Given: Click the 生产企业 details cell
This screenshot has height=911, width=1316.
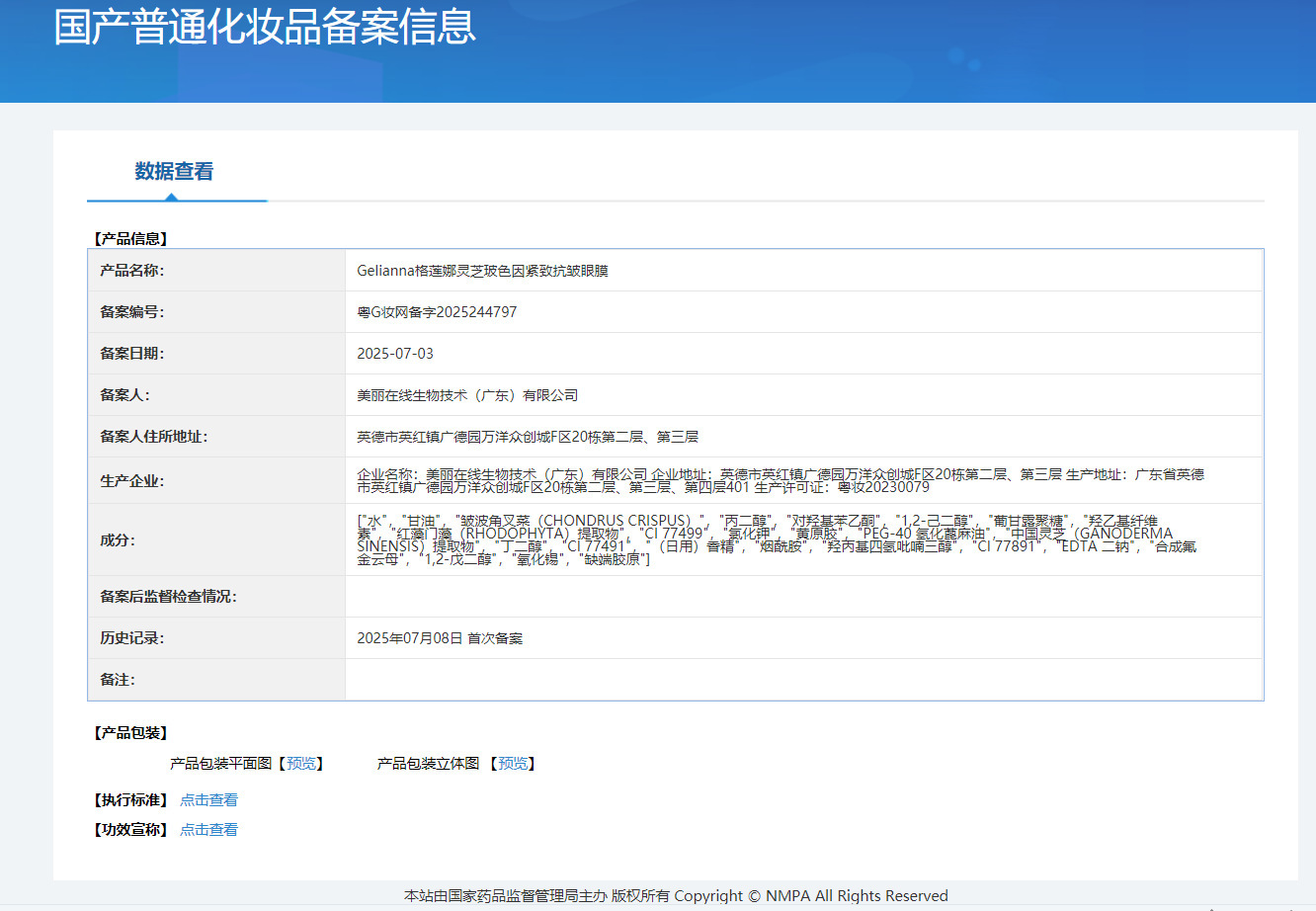Looking at the screenshot, I should tap(804, 480).
